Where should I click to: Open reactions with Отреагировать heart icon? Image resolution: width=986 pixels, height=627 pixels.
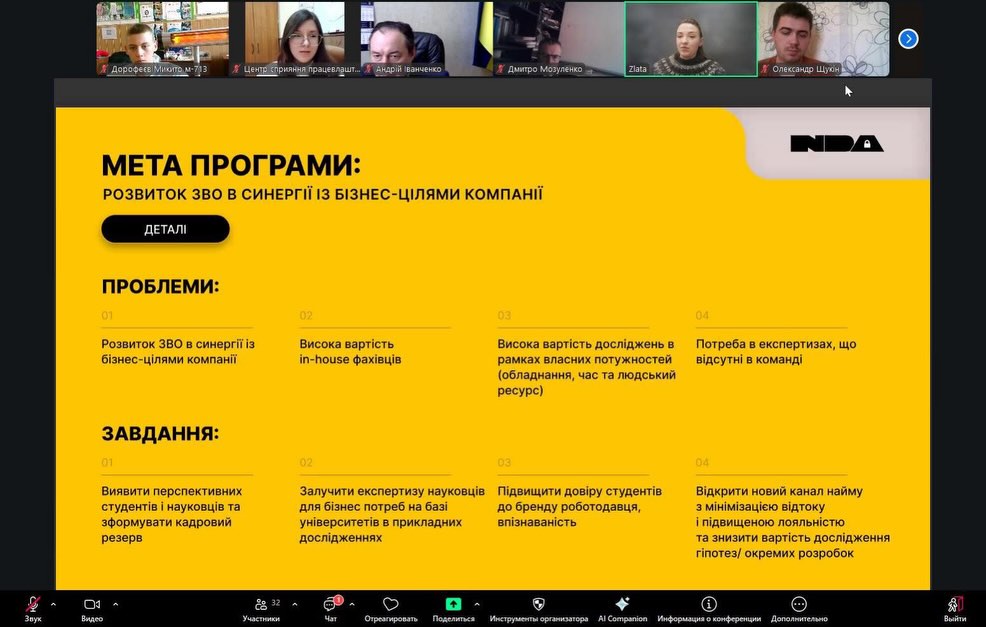[x=391, y=605]
